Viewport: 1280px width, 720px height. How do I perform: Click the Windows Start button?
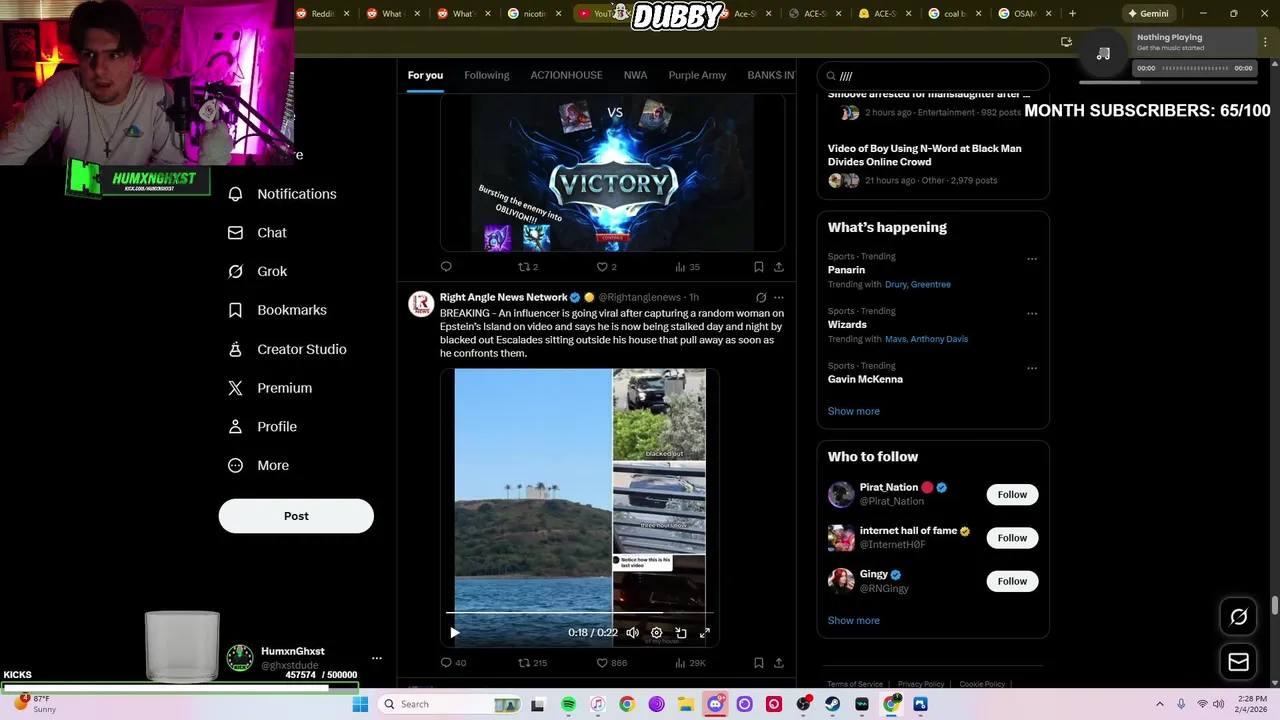point(360,704)
